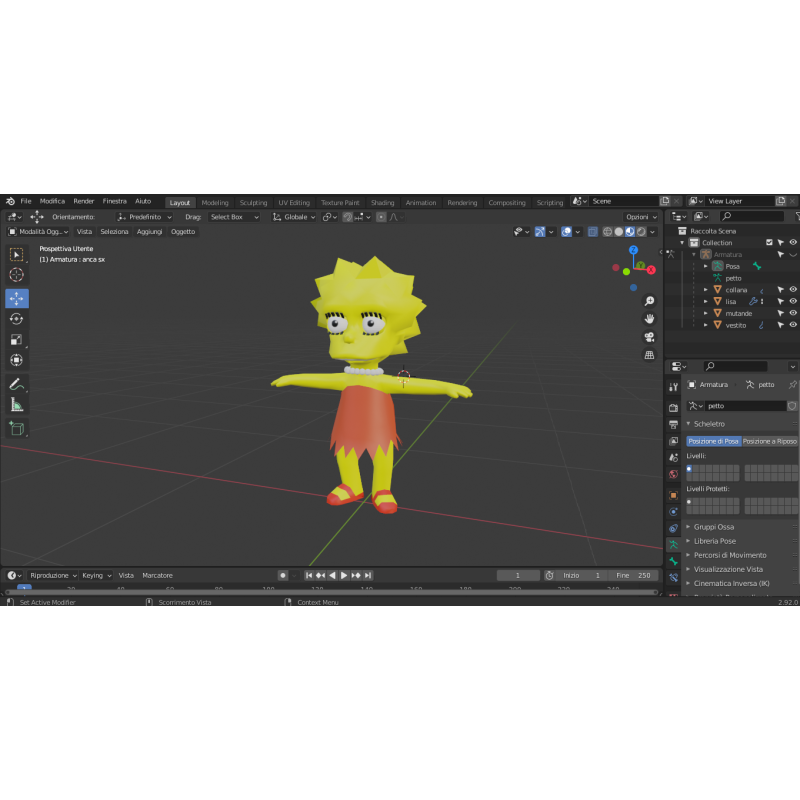800x800 pixels.
Task: Jump to timeline end frame button
Action: click(x=368, y=576)
